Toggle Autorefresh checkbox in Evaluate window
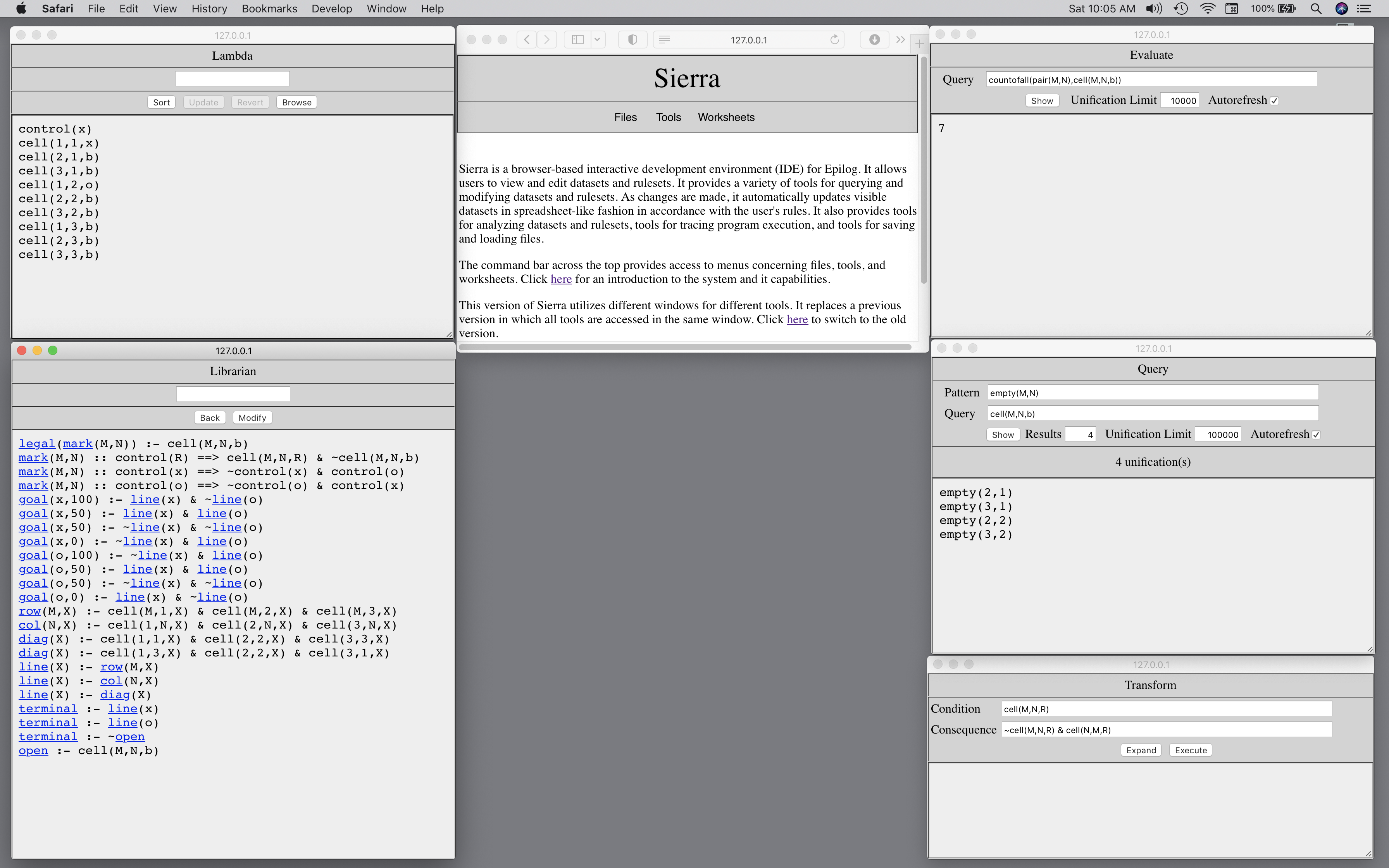Image resolution: width=1389 pixels, height=868 pixels. click(x=1274, y=101)
